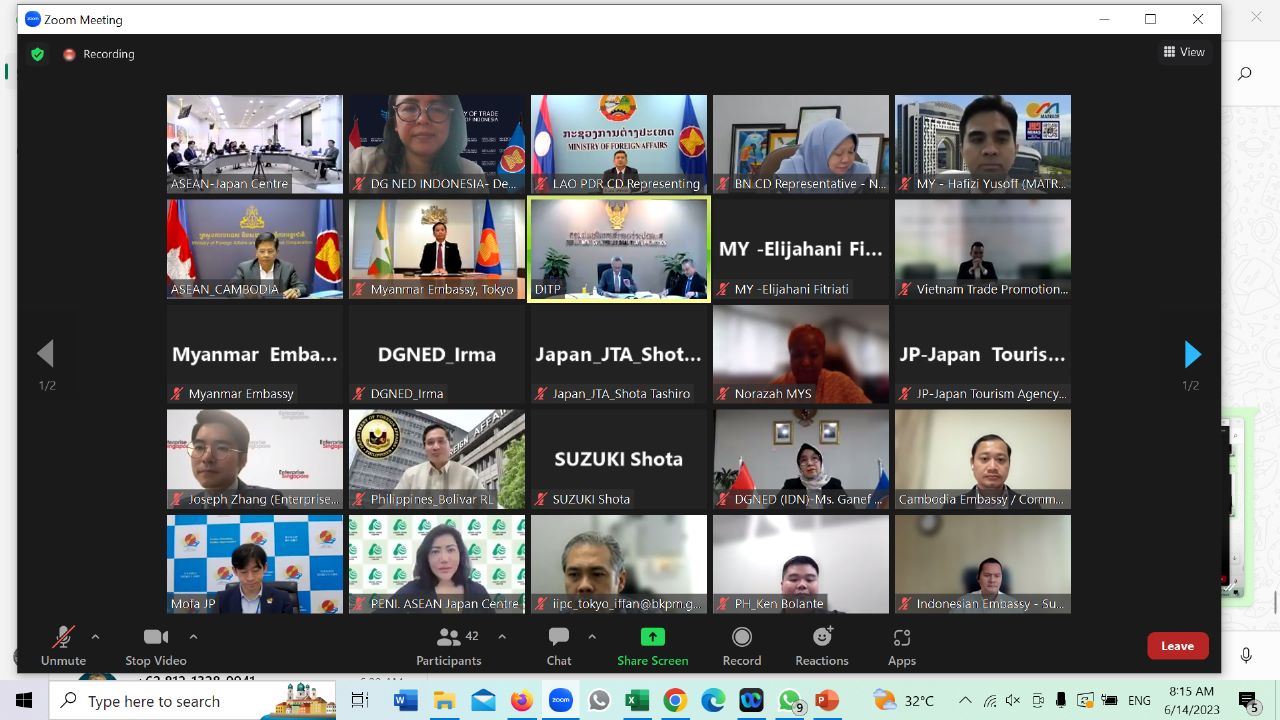The height and width of the screenshot is (720, 1280).
Task: Select DGNED (IDN)-Ms. Ganef video tile
Action: tap(801, 459)
